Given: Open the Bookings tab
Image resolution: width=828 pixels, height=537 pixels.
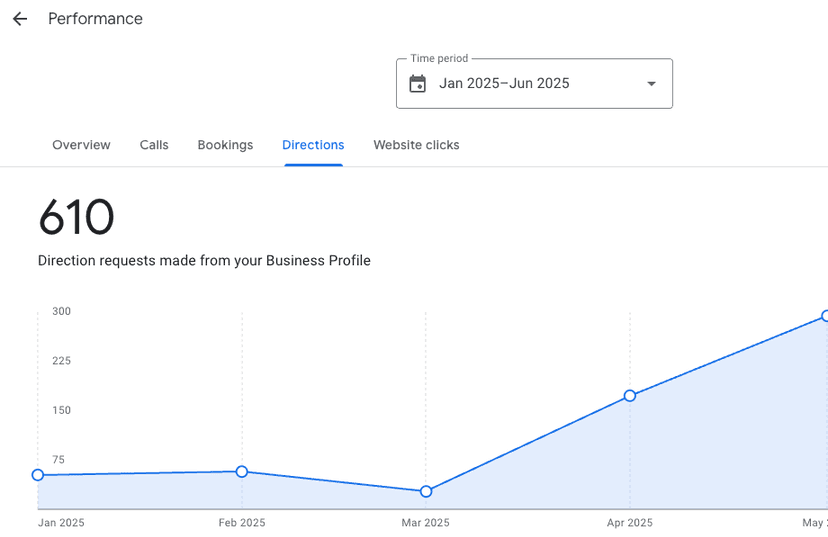Looking at the screenshot, I should (x=225, y=145).
